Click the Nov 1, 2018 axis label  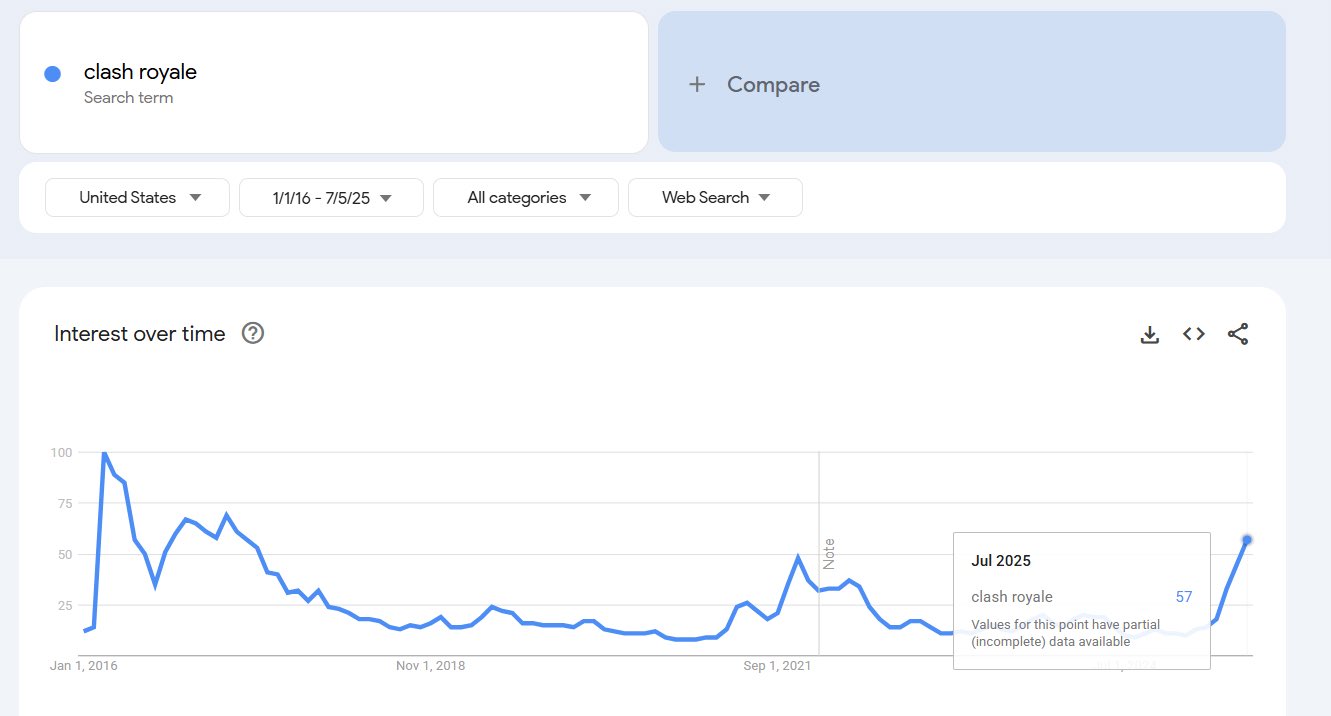[430, 665]
